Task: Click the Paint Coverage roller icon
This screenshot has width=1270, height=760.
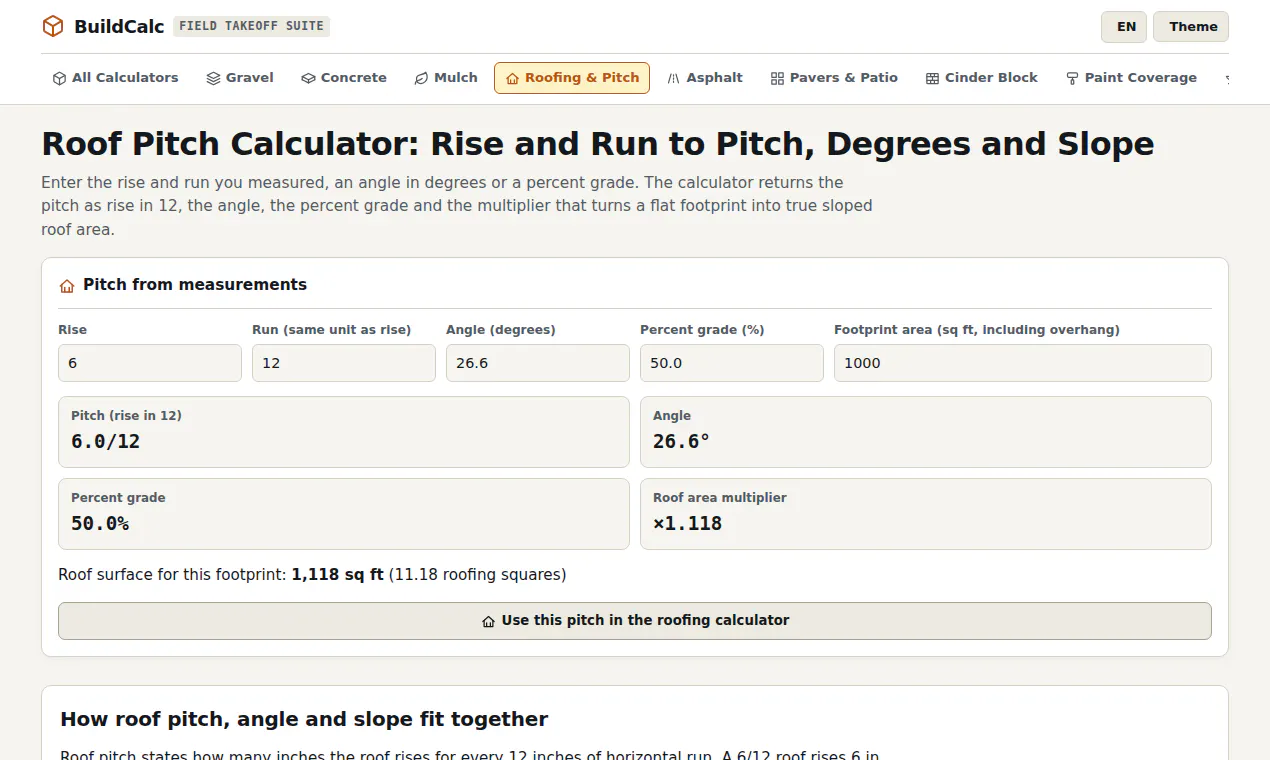Action: pyautogui.click(x=1072, y=78)
